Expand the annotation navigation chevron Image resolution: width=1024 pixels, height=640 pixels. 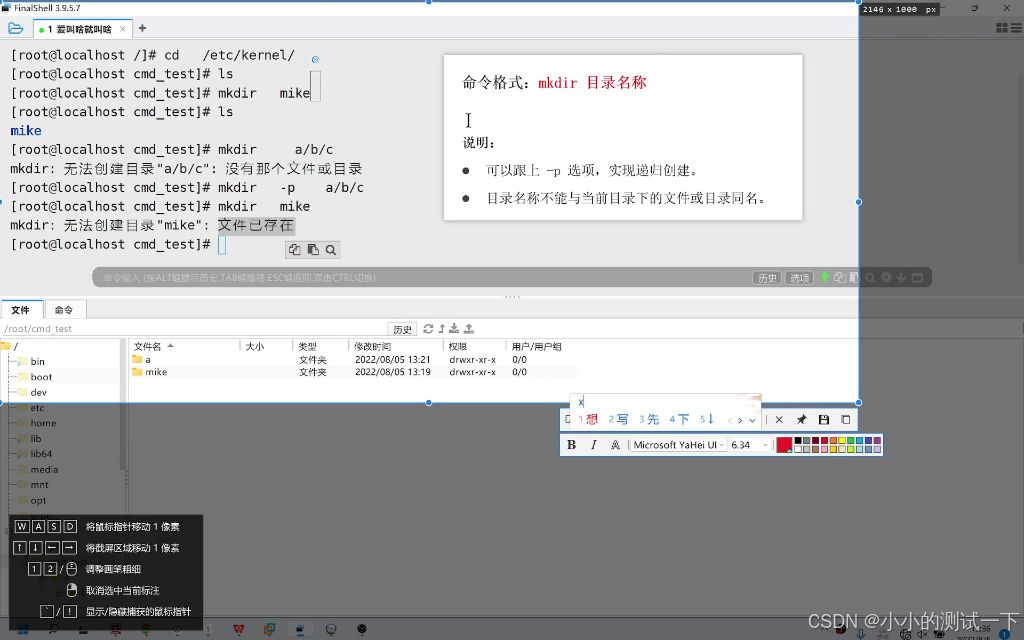coord(752,419)
